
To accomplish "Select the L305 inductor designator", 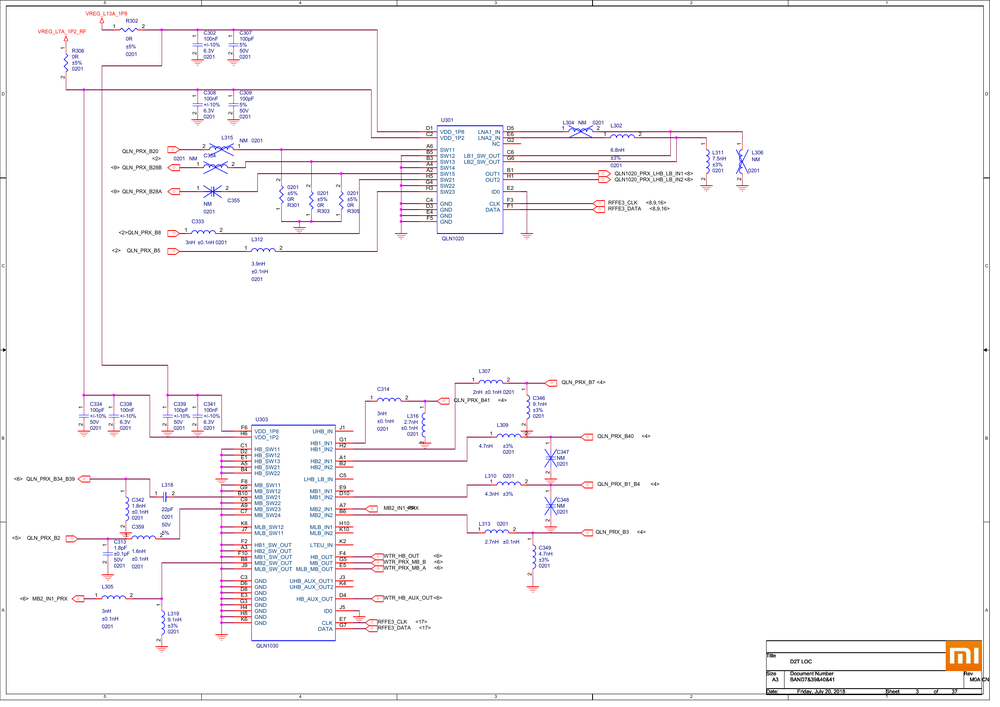I will click(107, 587).
